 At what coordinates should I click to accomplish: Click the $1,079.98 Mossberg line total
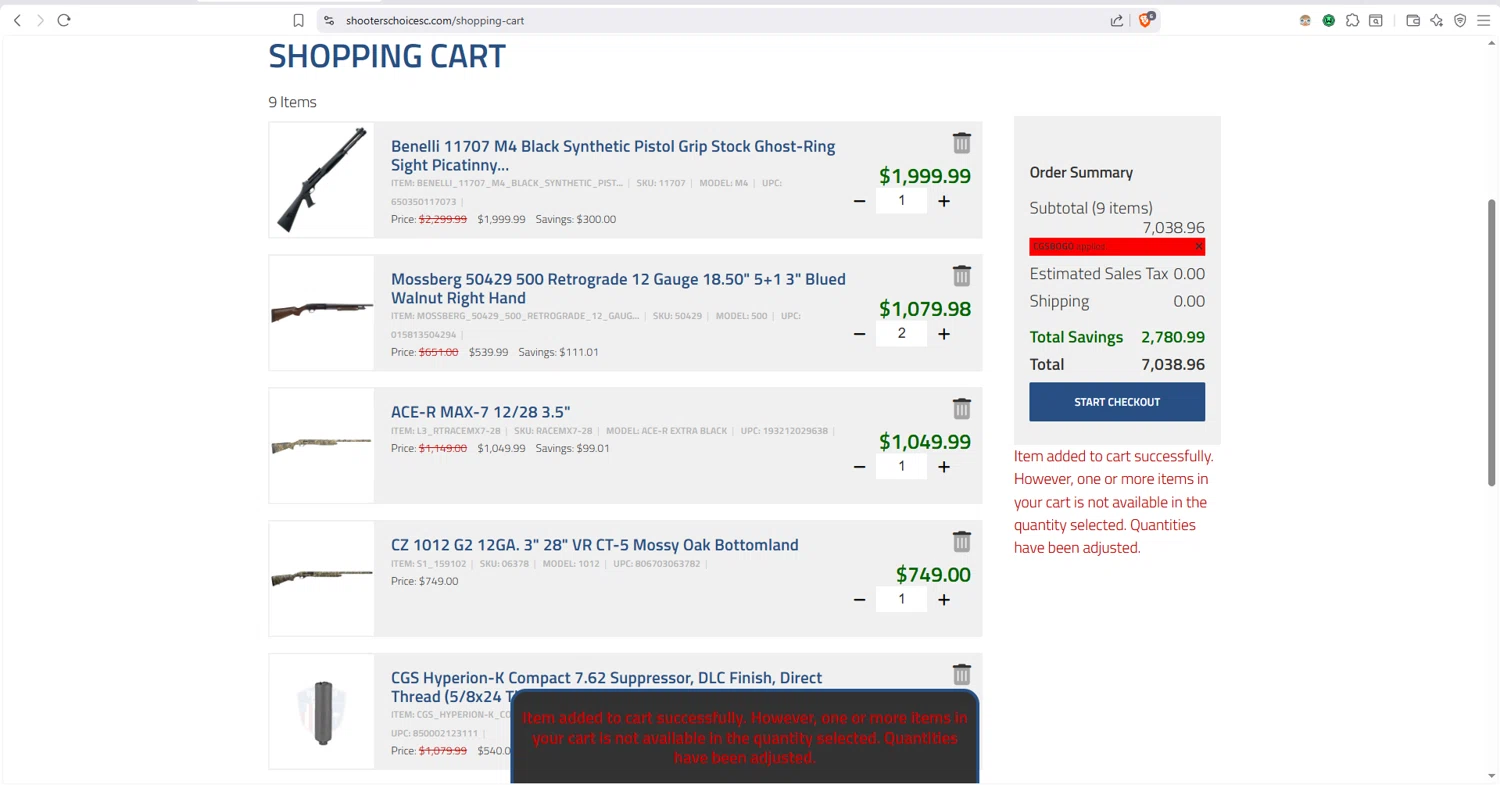click(925, 309)
